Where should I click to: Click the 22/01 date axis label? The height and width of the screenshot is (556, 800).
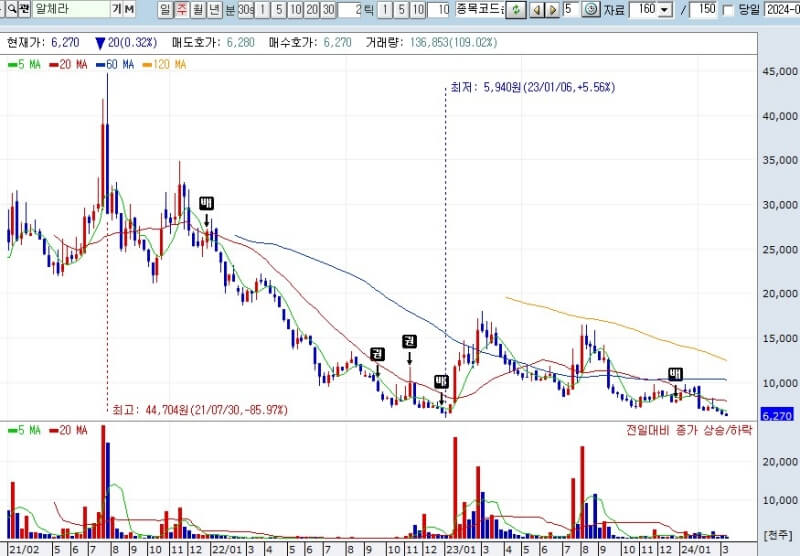227,549
